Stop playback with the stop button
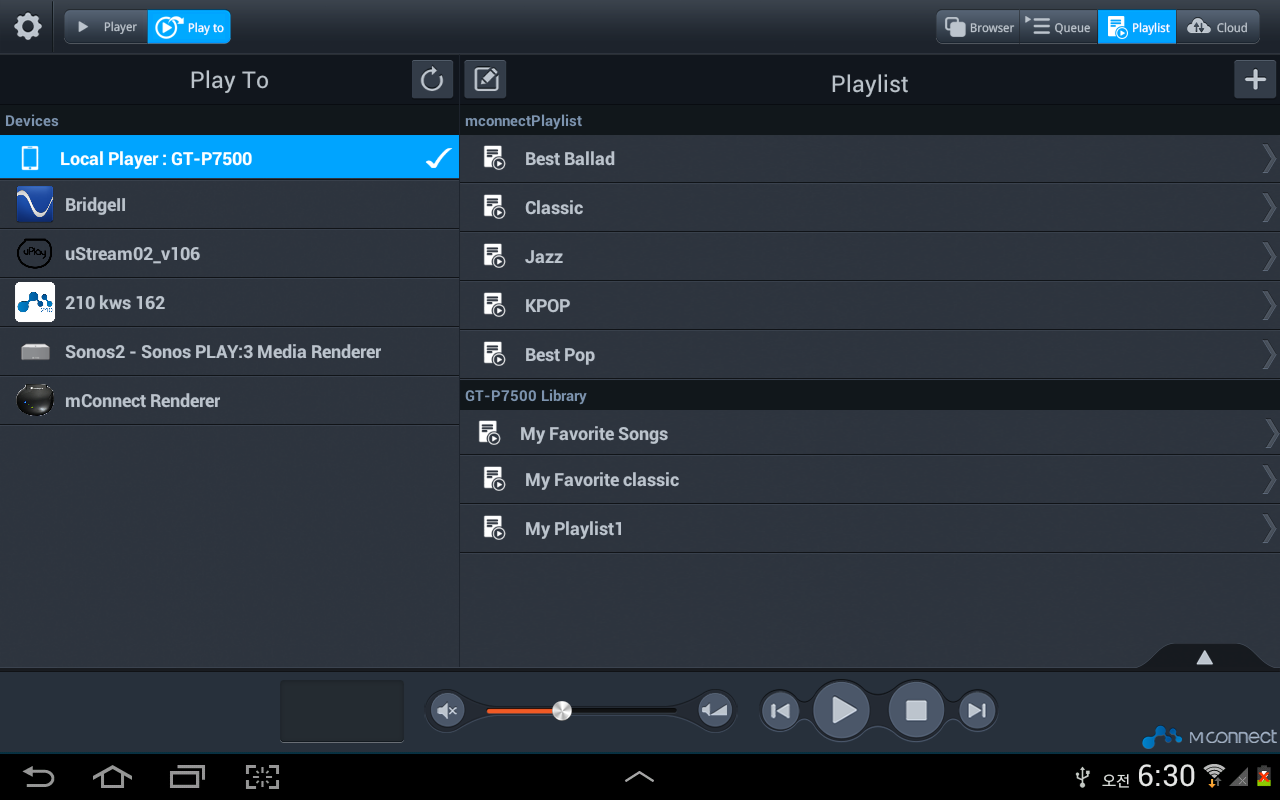Screen dimensions: 1280x800 click(916, 711)
